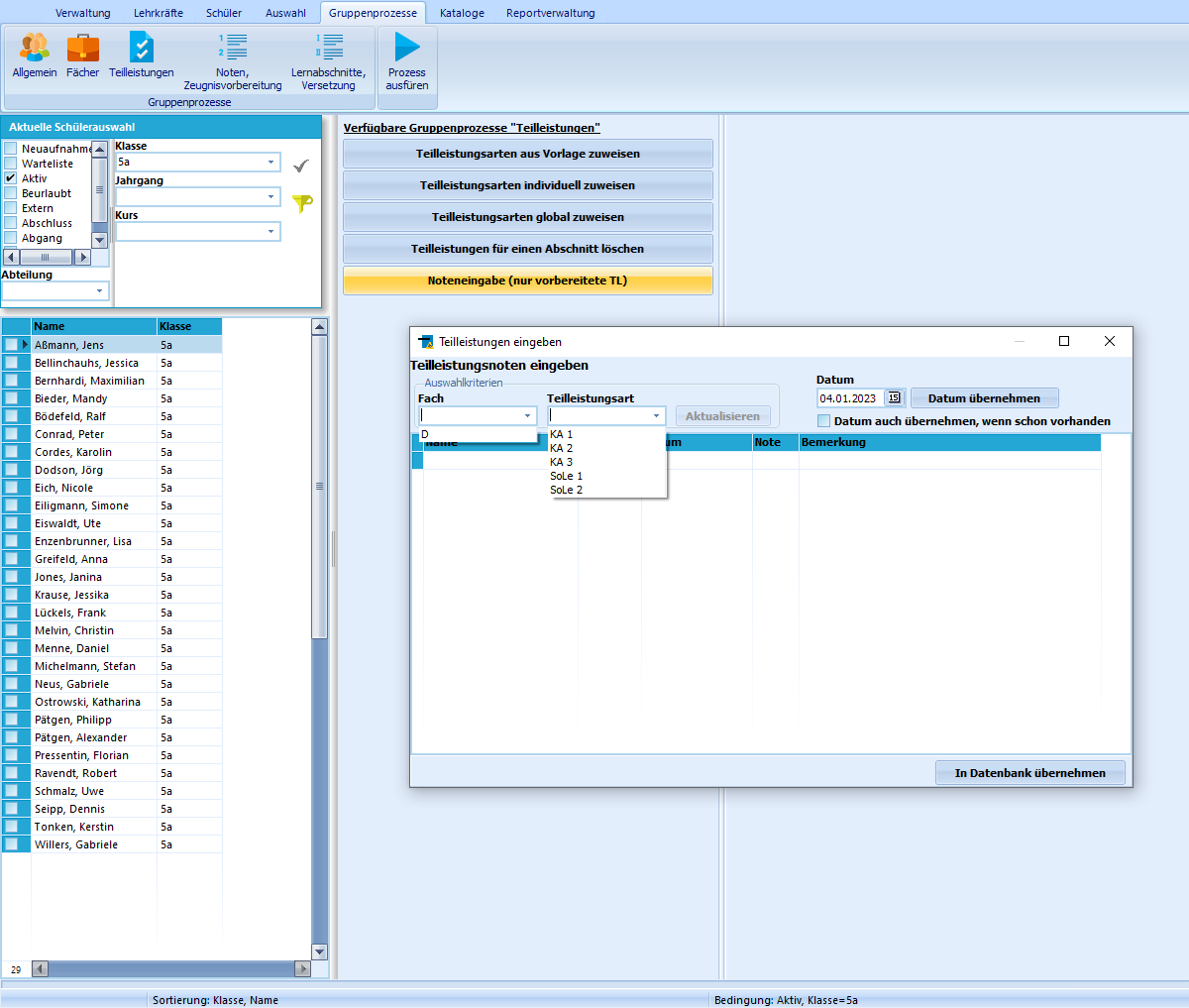Open the Lehrkräfte tab

(159, 13)
